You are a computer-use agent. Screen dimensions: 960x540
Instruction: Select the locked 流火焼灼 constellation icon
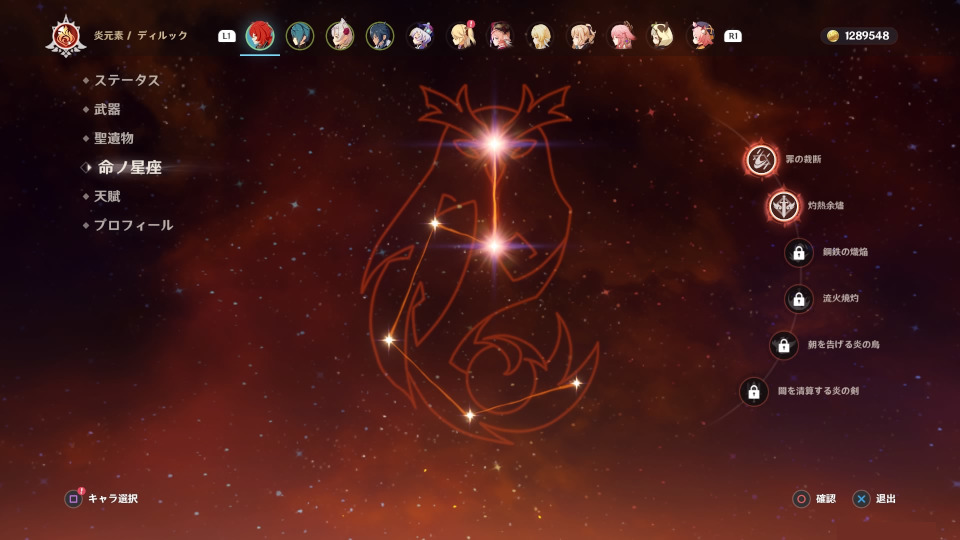click(x=798, y=299)
